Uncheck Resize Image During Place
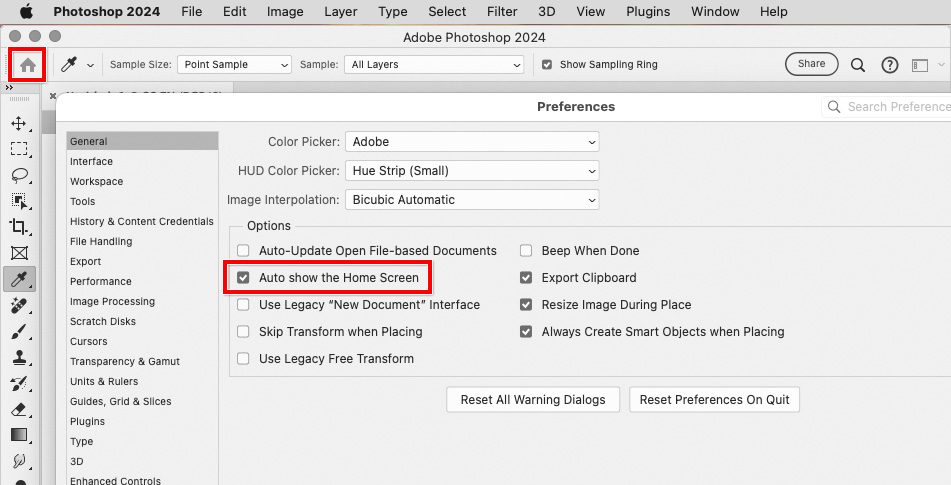This screenshot has width=951, height=485. coord(526,304)
